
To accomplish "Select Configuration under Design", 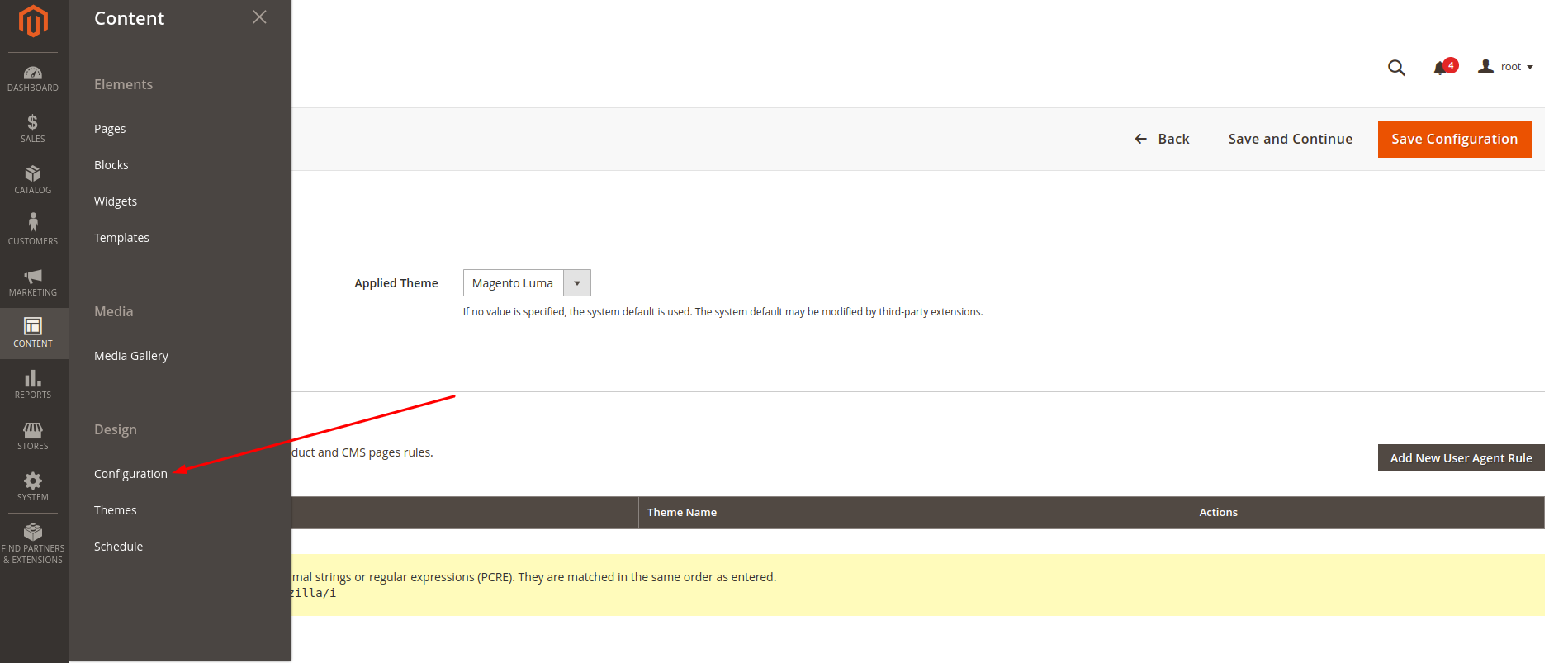I will click(x=130, y=474).
